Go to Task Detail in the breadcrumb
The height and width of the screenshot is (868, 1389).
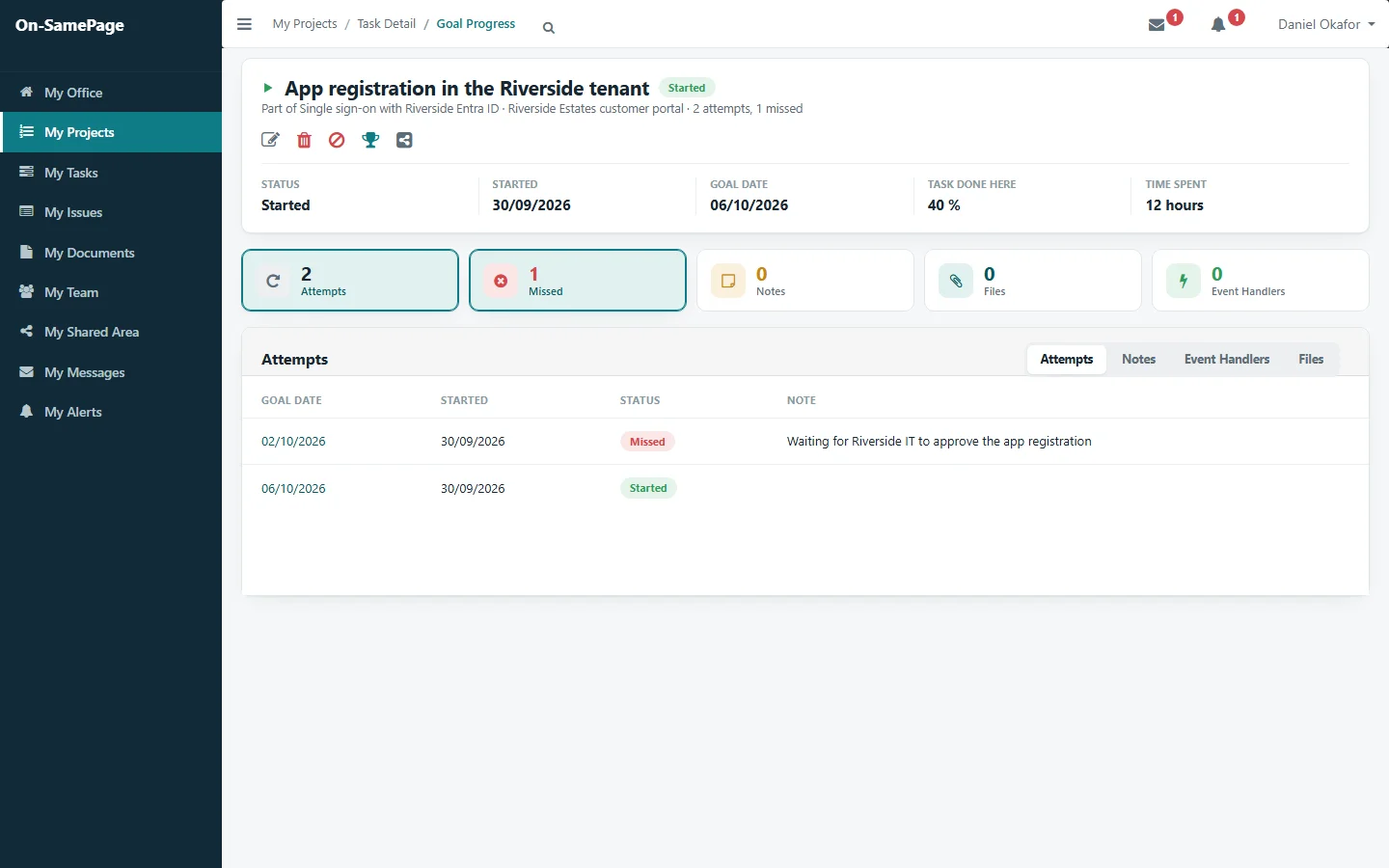click(387, 24)
